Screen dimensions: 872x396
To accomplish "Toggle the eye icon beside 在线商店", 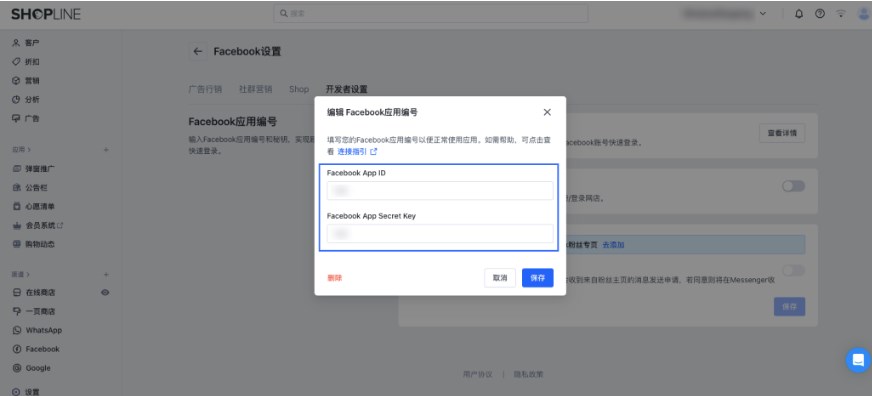I will (x=105, y=293).
